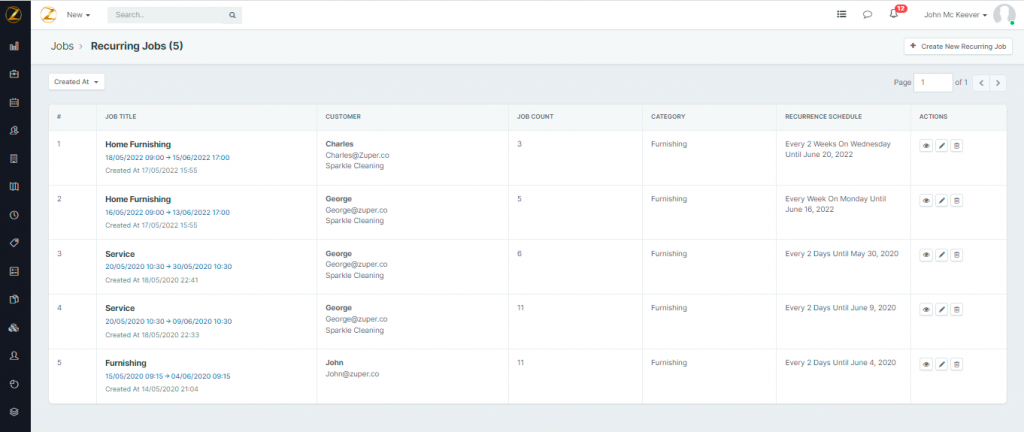
Task: Navigate to Jobs breadcrumb
Action: [x=62, y=46]
